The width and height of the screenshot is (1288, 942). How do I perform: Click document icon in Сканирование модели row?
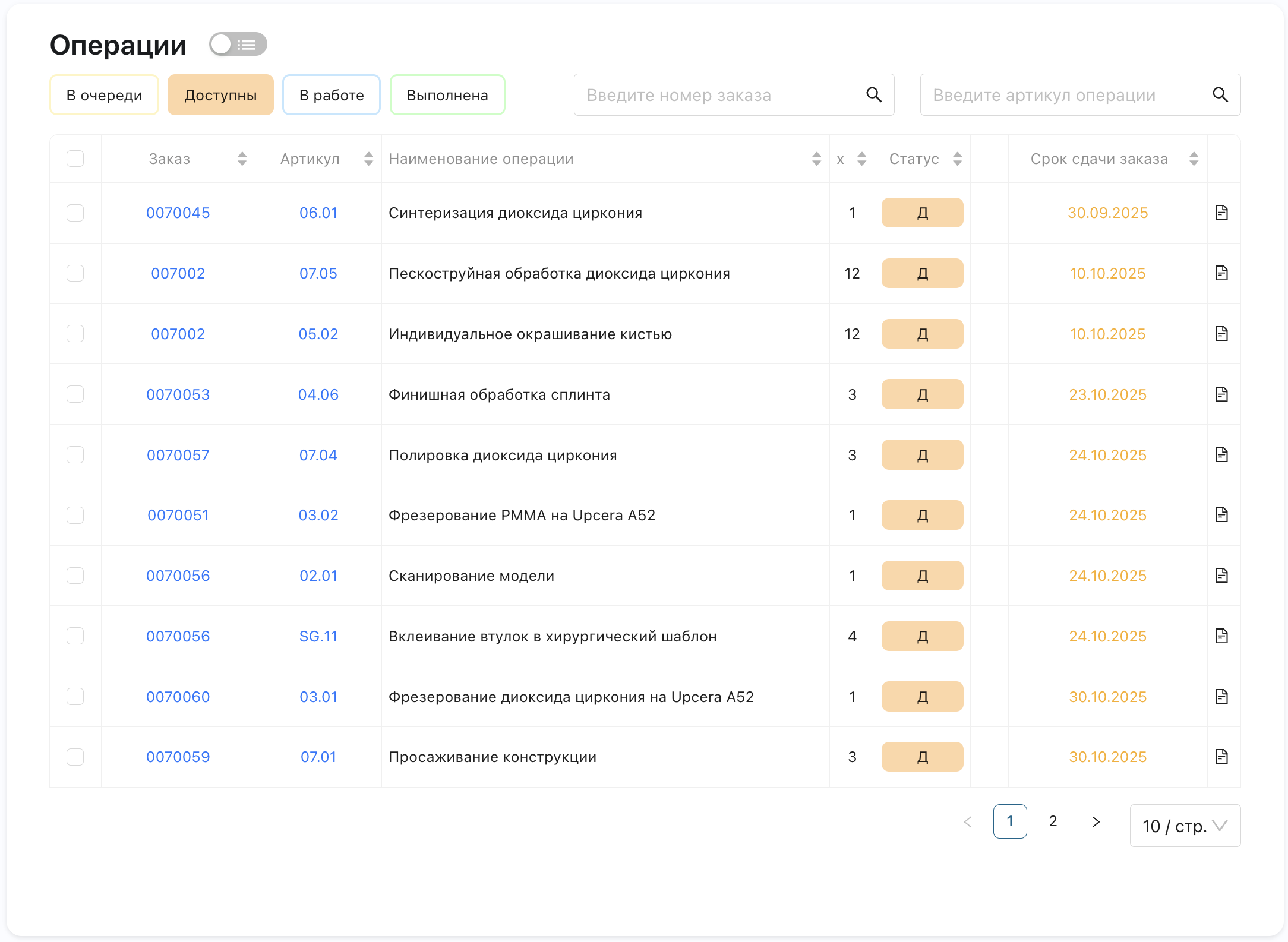(x=1221, y=576)
